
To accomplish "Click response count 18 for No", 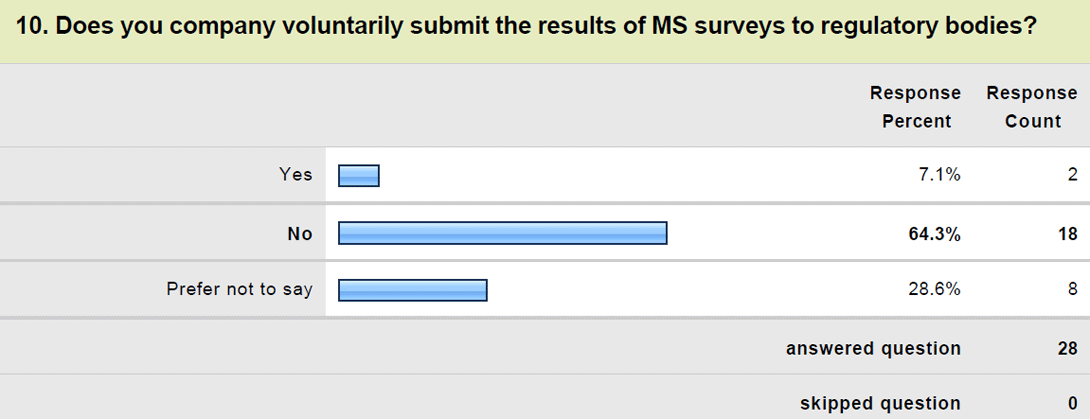I will (x=1069, y=234).
